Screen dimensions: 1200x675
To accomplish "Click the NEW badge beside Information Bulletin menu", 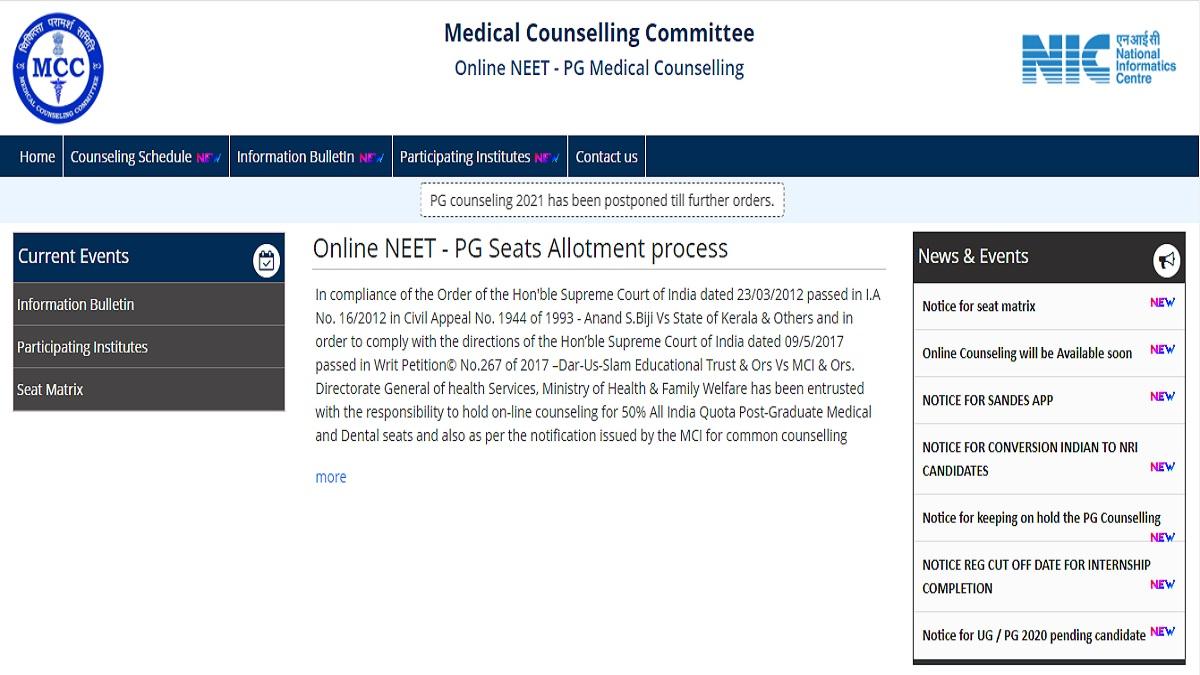I will point(372,156).
